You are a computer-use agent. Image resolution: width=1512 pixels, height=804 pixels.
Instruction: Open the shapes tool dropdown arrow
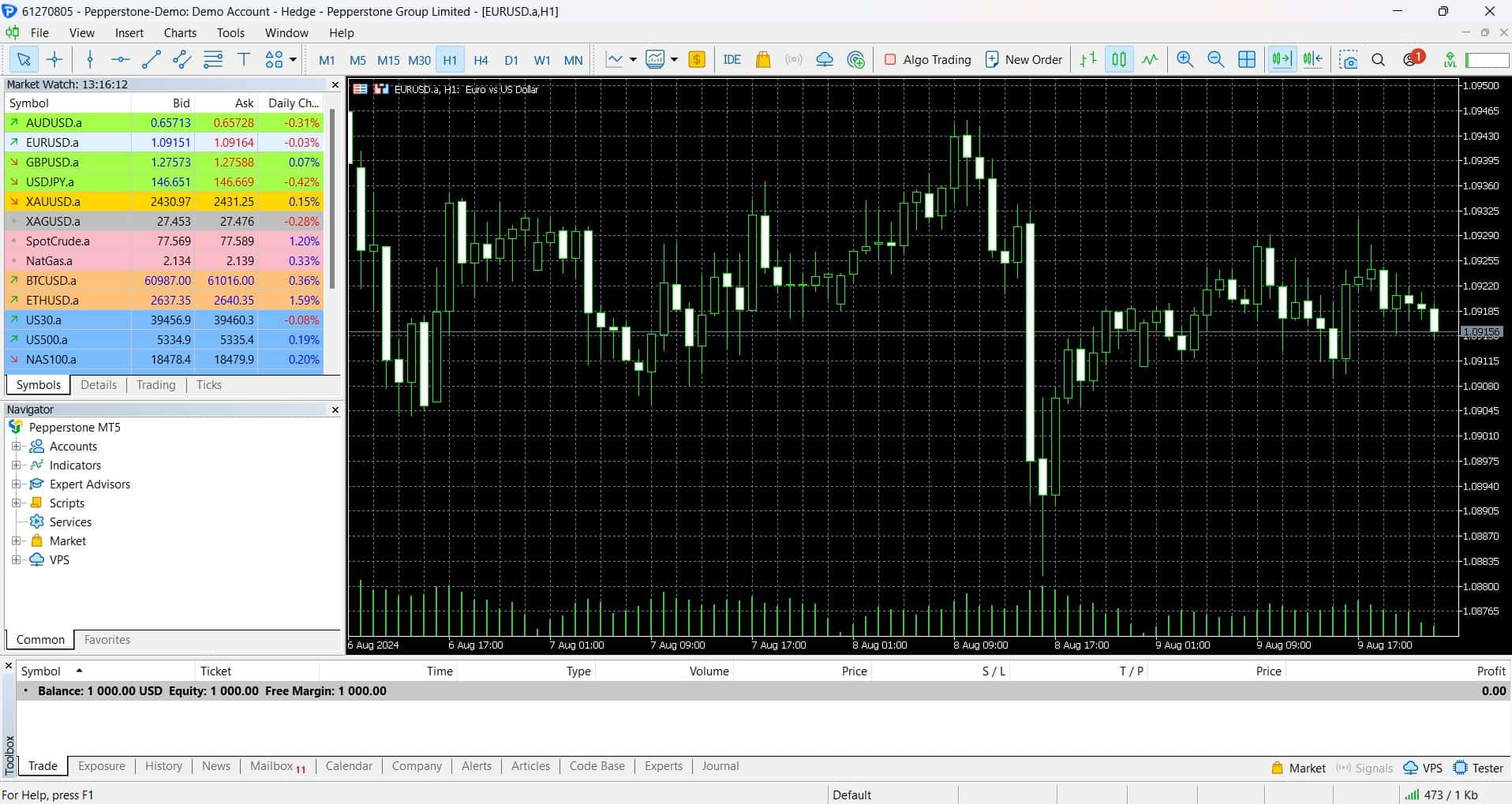pos(291,59)
